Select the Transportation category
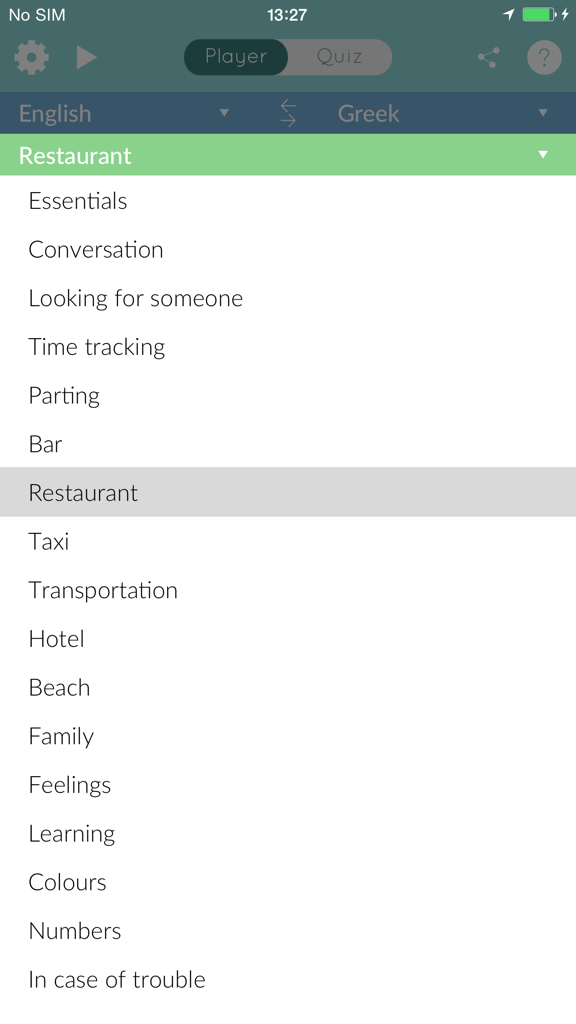The image size is (576, 1024). 103,590
